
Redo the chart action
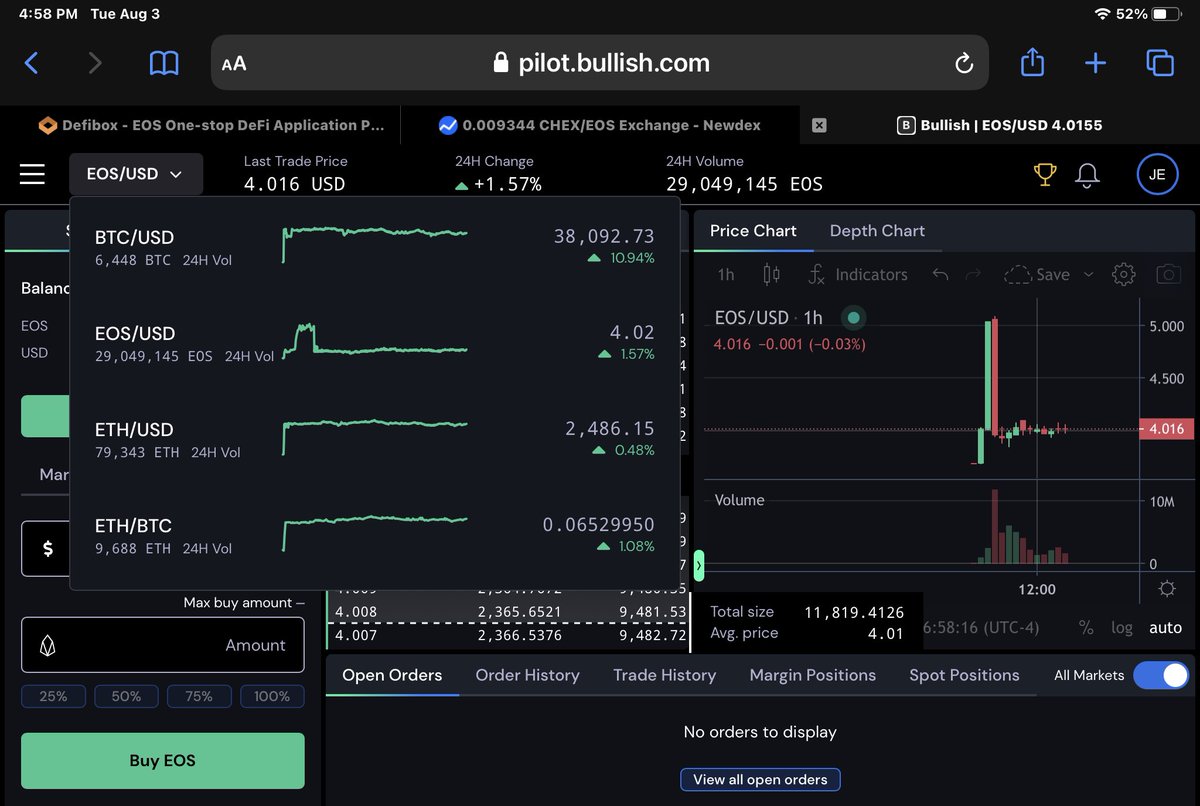(973, 274)
